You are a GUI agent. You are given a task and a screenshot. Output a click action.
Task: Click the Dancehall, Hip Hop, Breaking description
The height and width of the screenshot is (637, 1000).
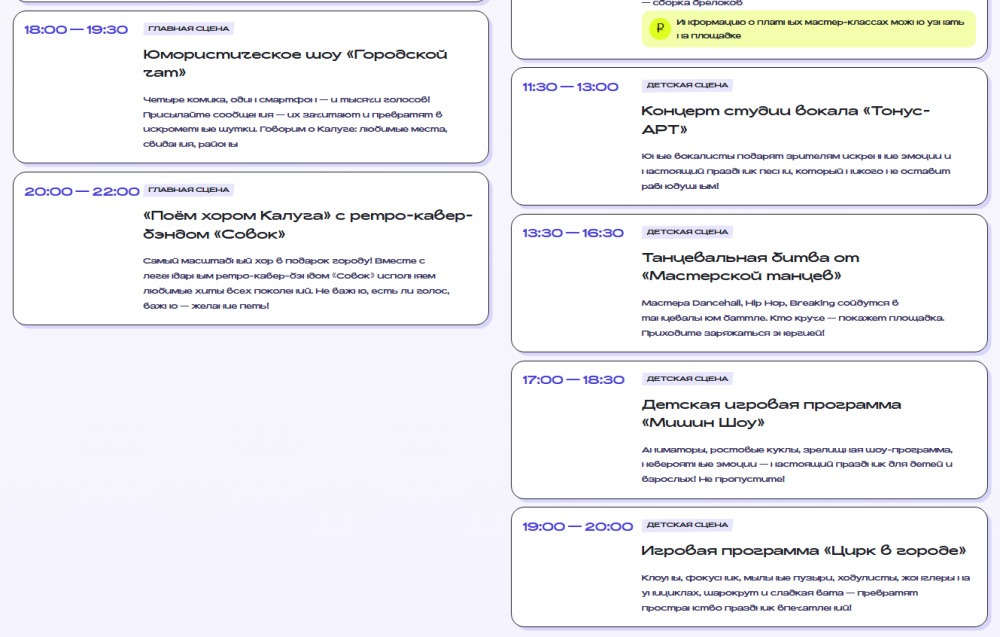793,318
